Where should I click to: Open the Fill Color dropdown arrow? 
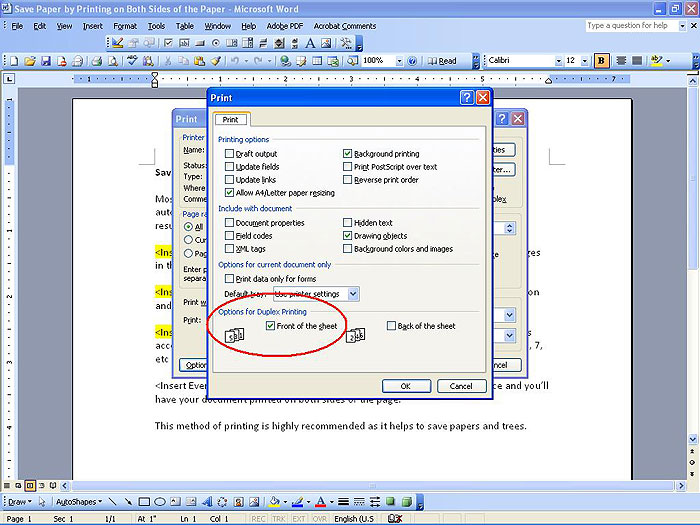[x=285, y=502]
